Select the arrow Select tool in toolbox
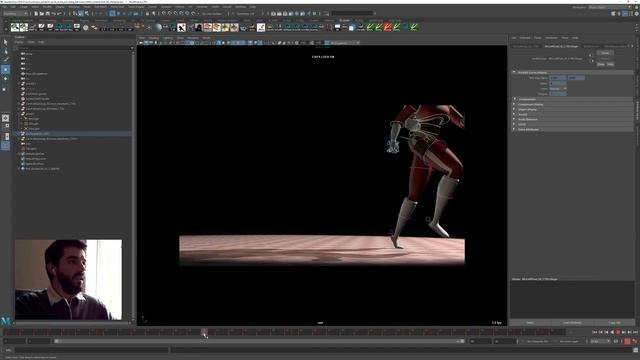This screenshot has height=360, width=640. pyautogui.click(x=5, y=42)
